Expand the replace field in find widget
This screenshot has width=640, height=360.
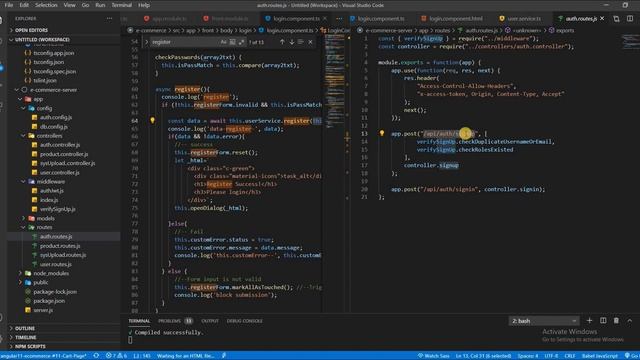coord(147,42)
